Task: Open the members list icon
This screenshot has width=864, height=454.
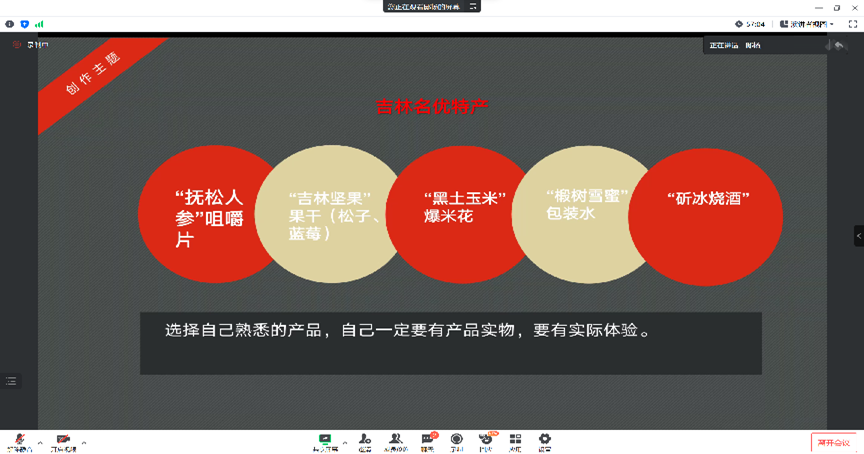Action: click(396, 442)
